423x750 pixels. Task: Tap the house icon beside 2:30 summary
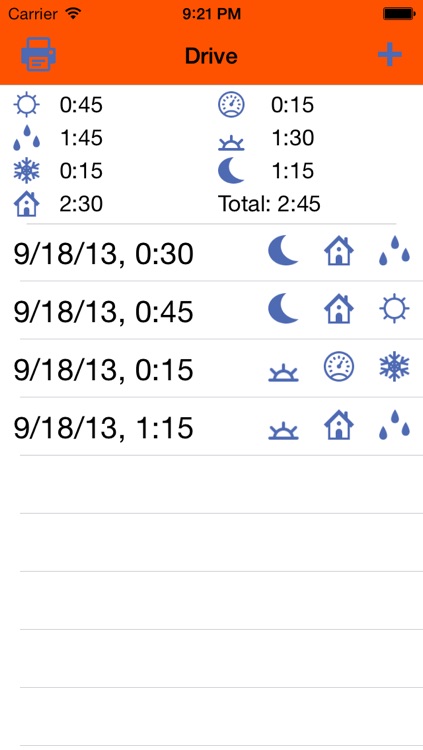[x=27, y=204]
